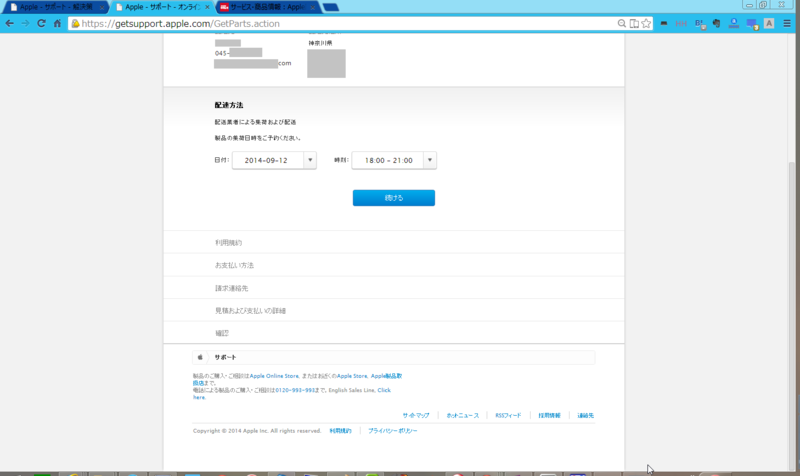Open the Apple Online Store link
The image size is (800, 476).
click(274, 376)
